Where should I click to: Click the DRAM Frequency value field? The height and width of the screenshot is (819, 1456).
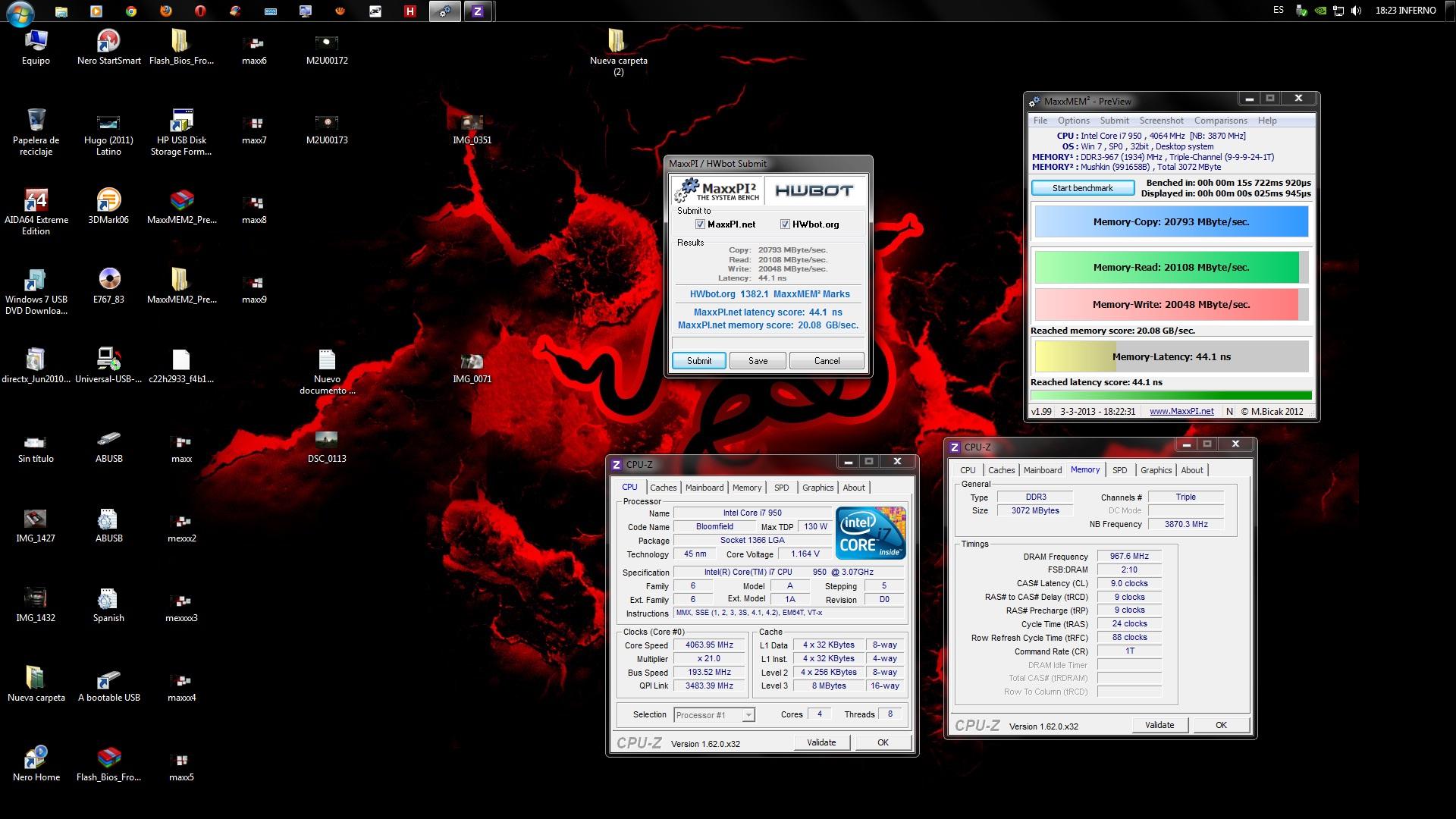pos(1129,557)
